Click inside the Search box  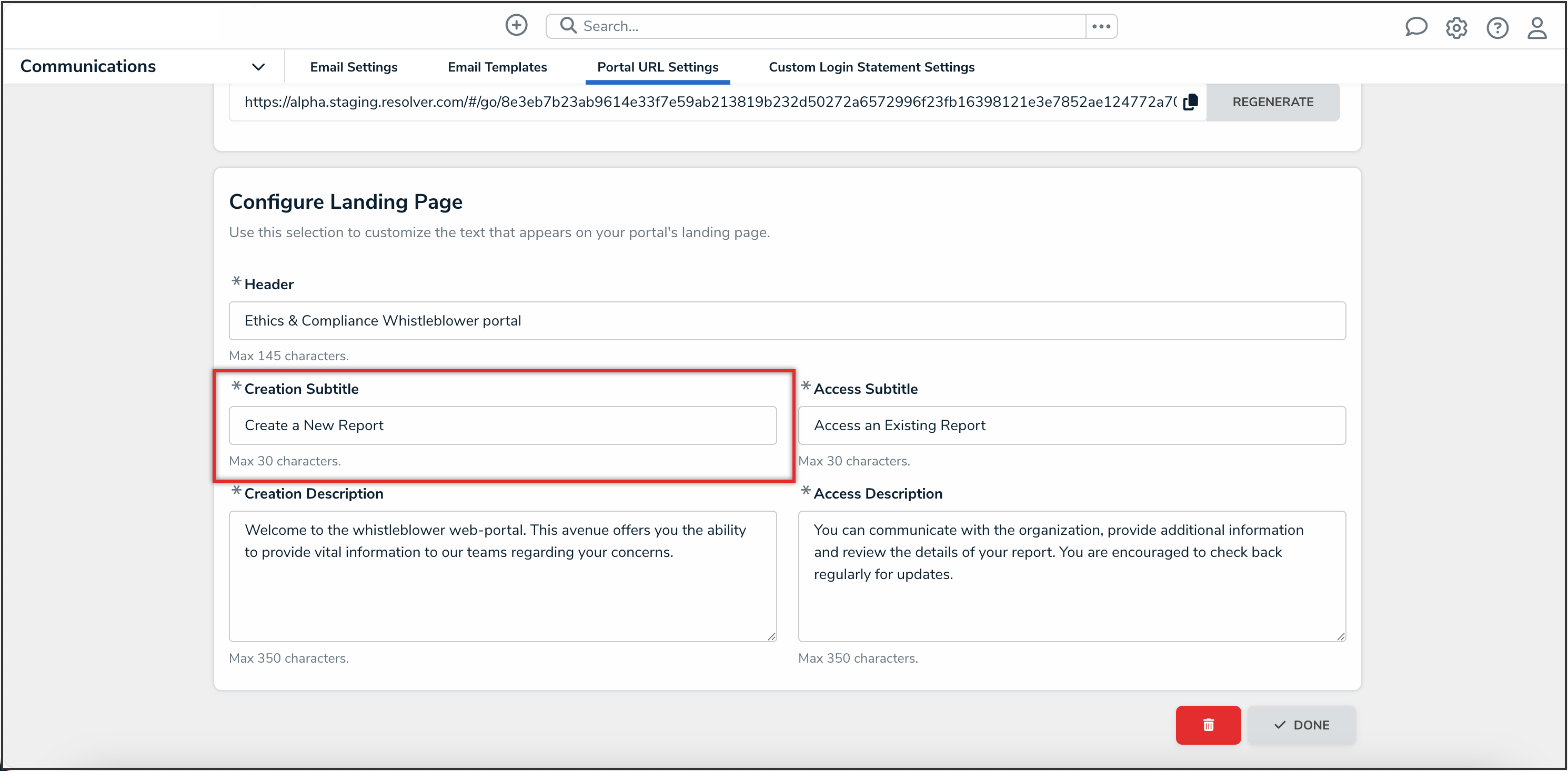click(828, 26)
